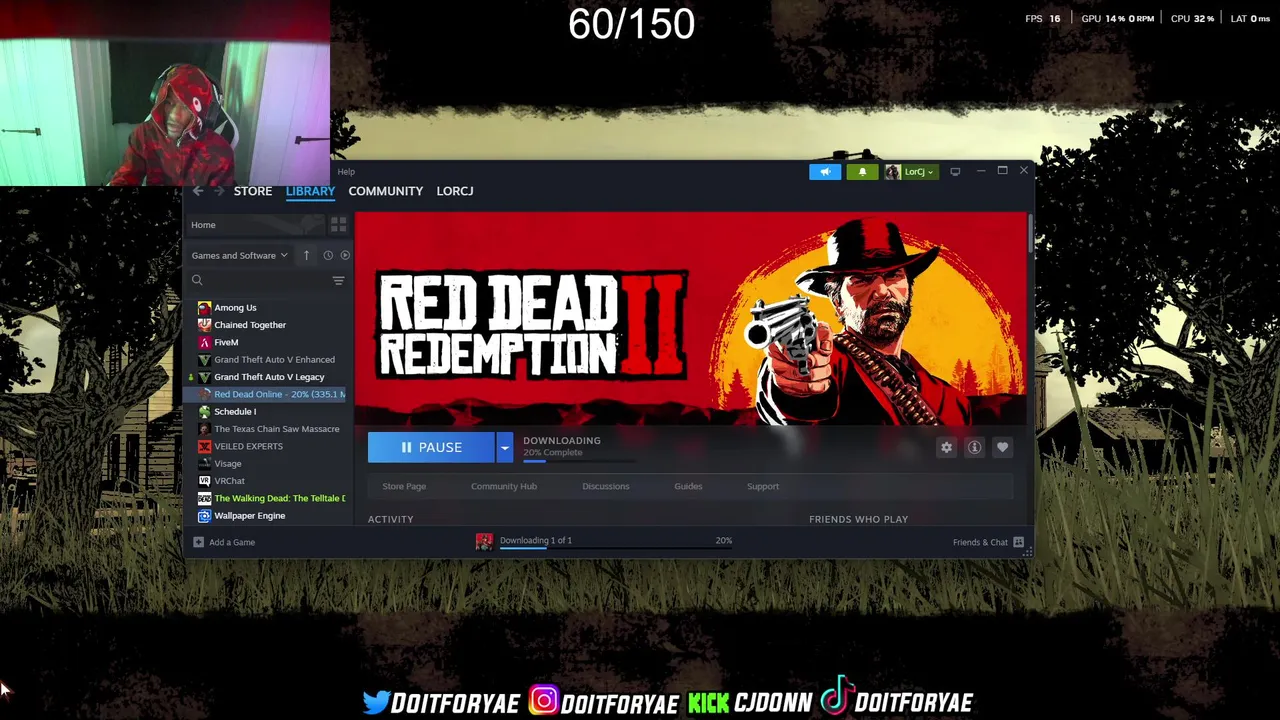Image resolution: width=1280 pixels, height=720 pixels.
Task: Select Among Us in the game list
Action: tap(235, 308)
